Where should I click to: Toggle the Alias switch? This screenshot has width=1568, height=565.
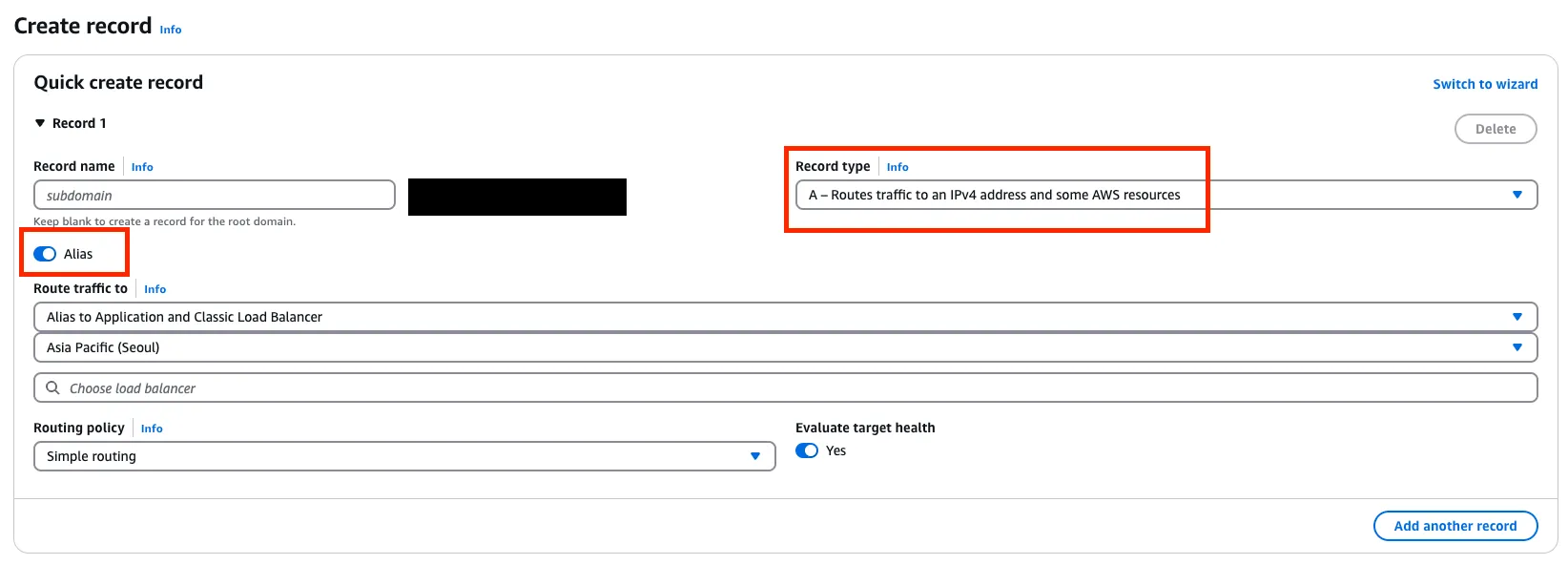point(45,254)
